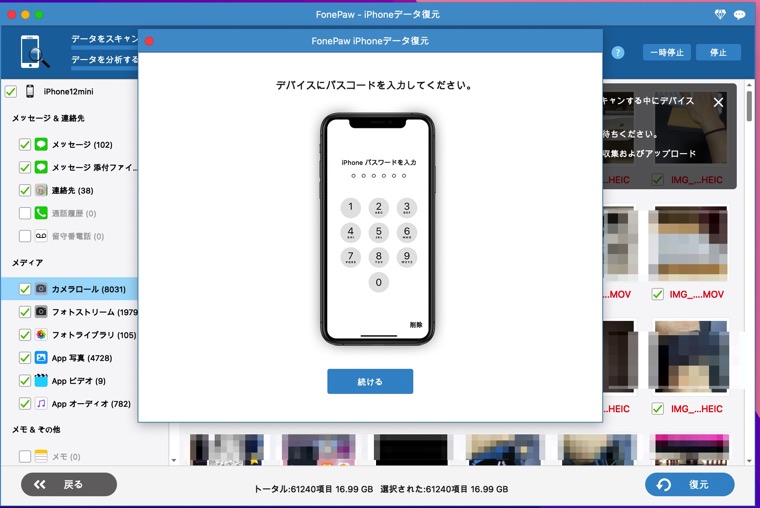Check the 通話履歴 (0) checkbox

tap(25, 213)
